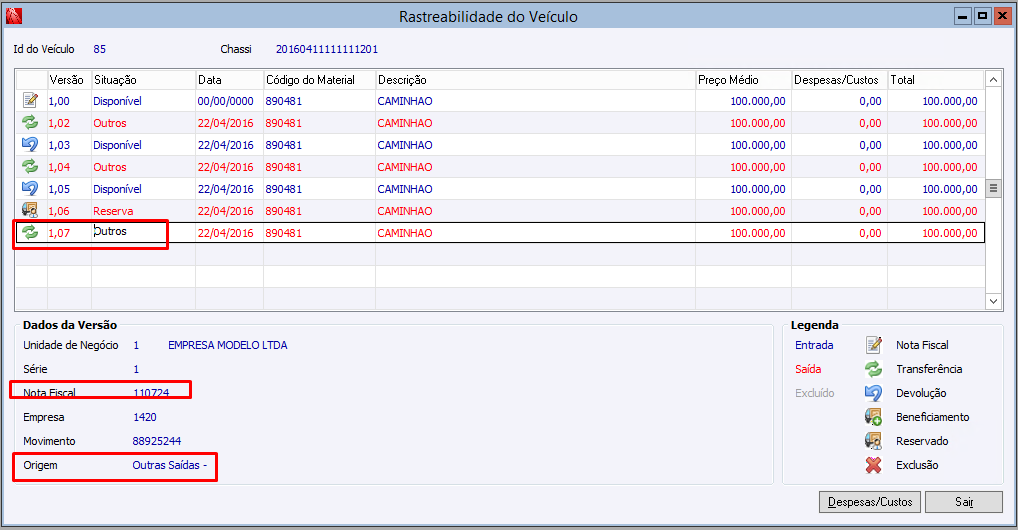Click the Saída legend label
Screen dimensions: 1018x530
coord(808,369)
